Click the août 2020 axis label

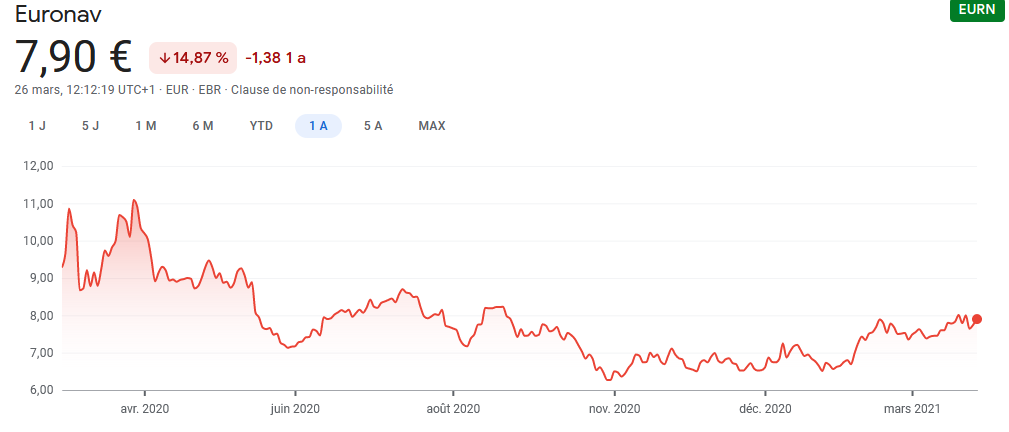click(453, 408)
